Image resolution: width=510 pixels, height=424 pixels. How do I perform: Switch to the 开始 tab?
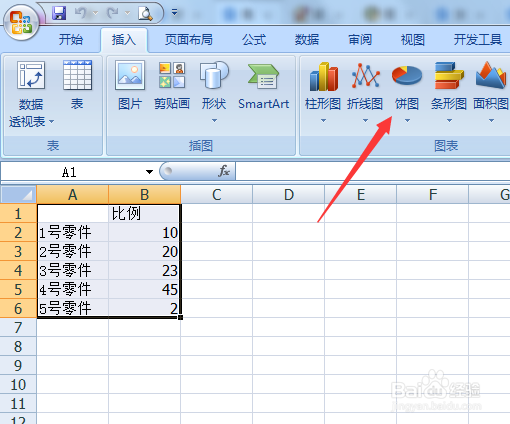click(x=71, y=40)
